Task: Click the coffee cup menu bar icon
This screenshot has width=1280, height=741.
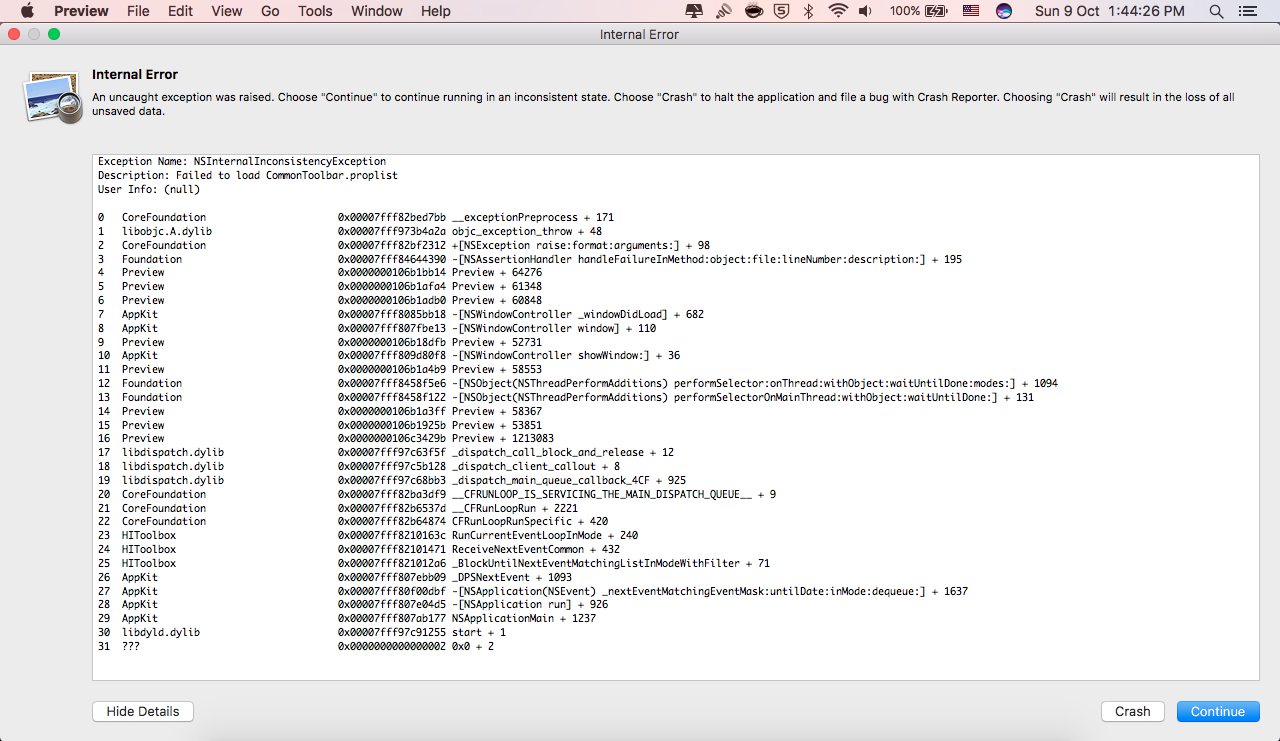Action: tap(755, 11)
